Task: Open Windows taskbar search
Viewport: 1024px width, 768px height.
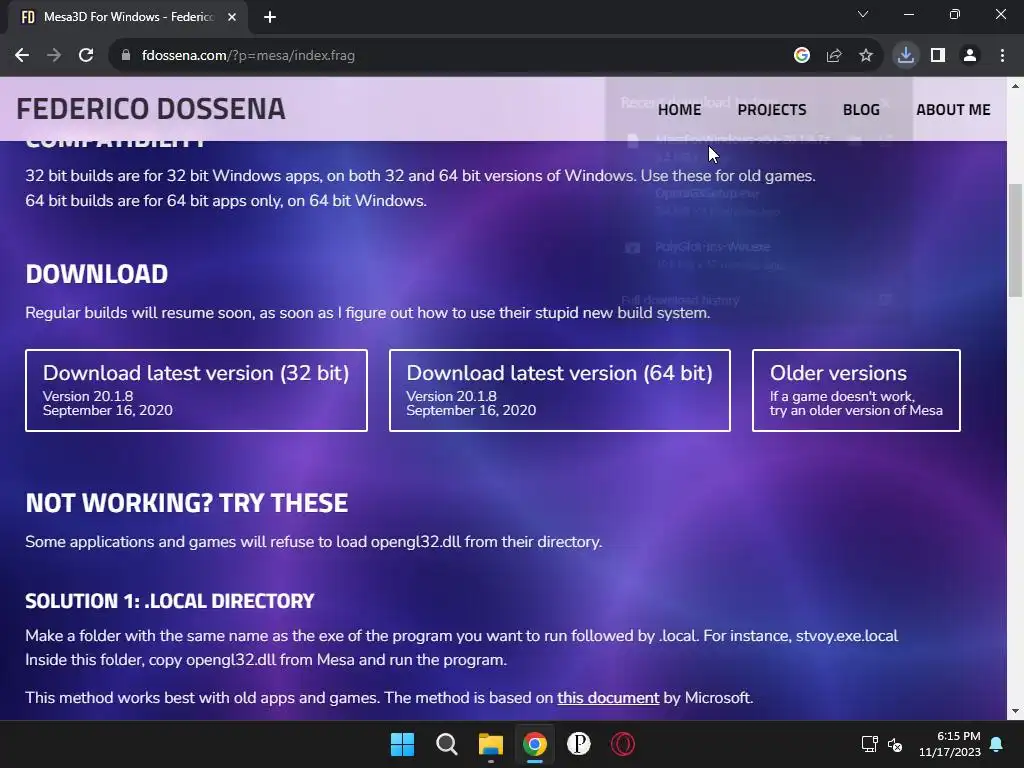Action: pos(447,744)
